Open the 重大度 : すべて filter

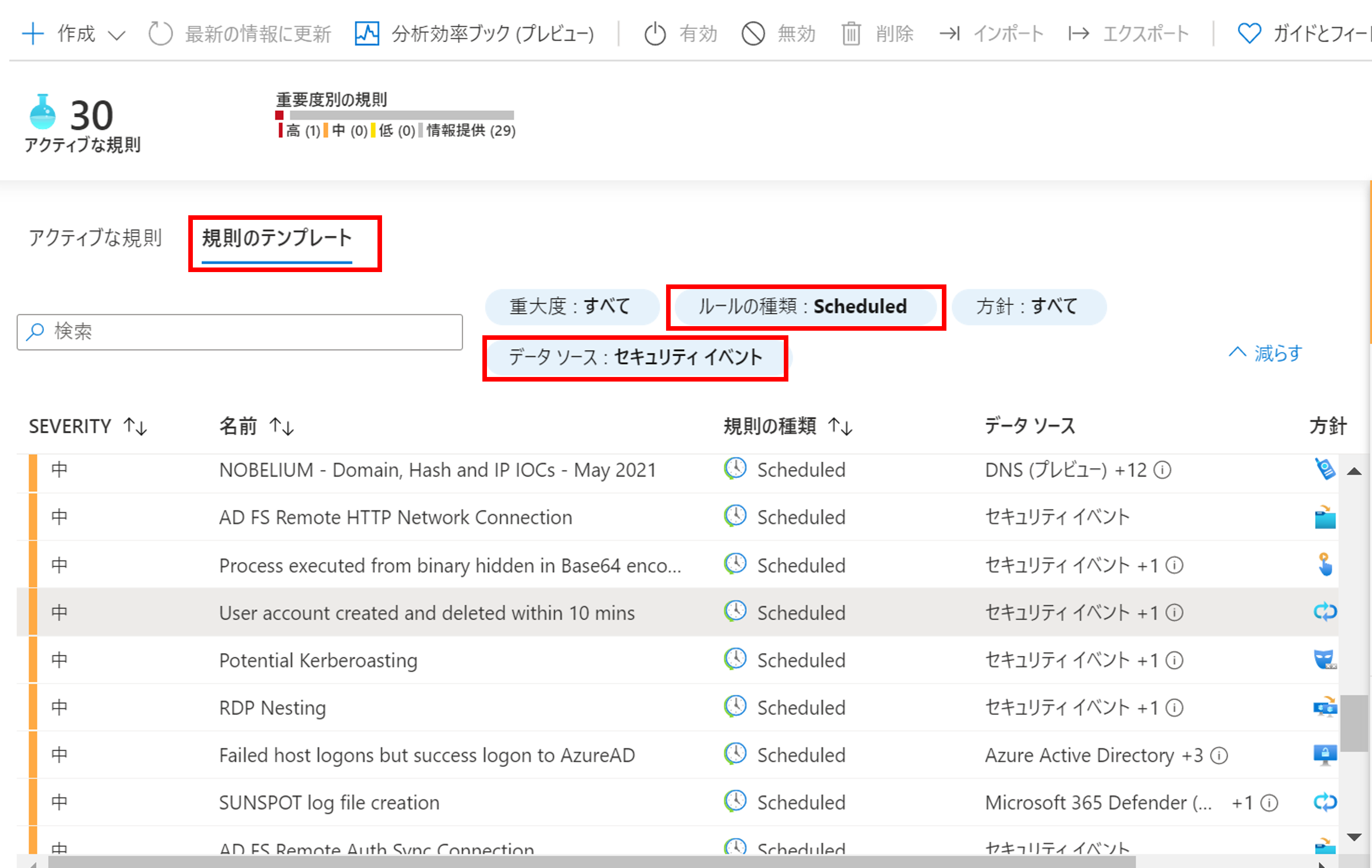[570, 307]
